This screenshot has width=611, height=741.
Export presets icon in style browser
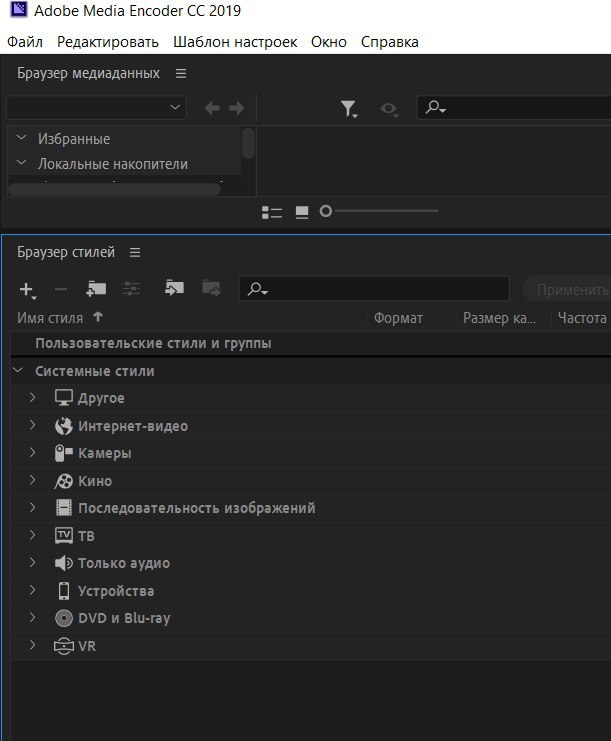(211, 287)
